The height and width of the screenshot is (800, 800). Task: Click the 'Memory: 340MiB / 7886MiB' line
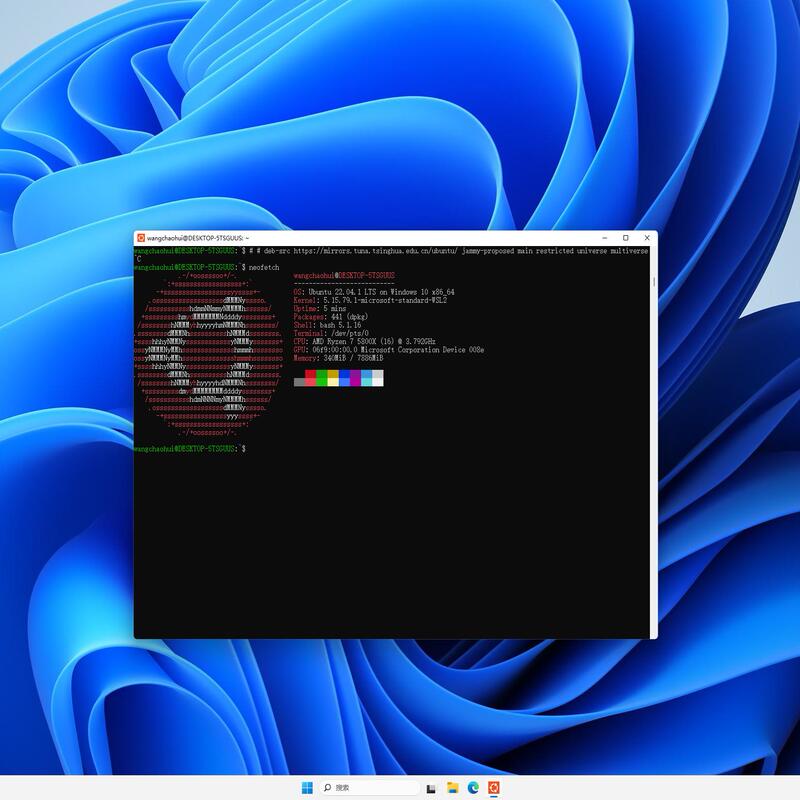click(338, 358)
